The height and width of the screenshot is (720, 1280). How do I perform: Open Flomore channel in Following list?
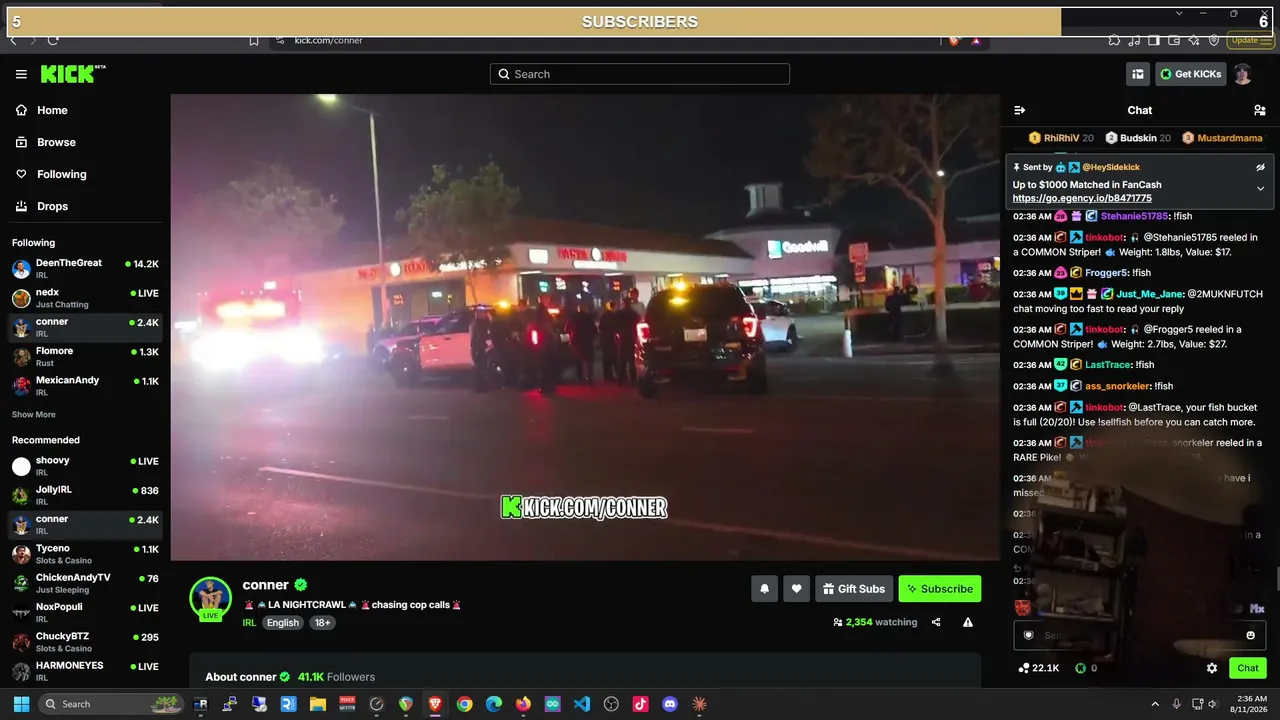[85, 357]
